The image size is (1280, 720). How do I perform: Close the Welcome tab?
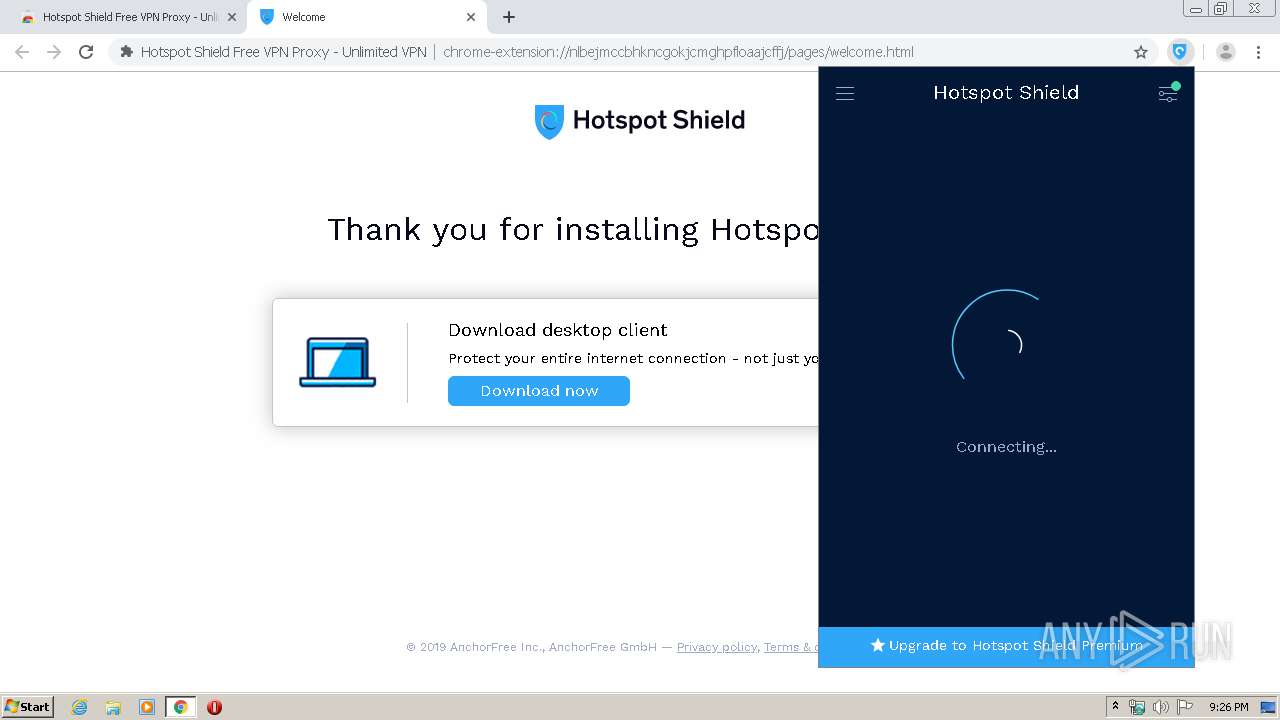(471, 17)
